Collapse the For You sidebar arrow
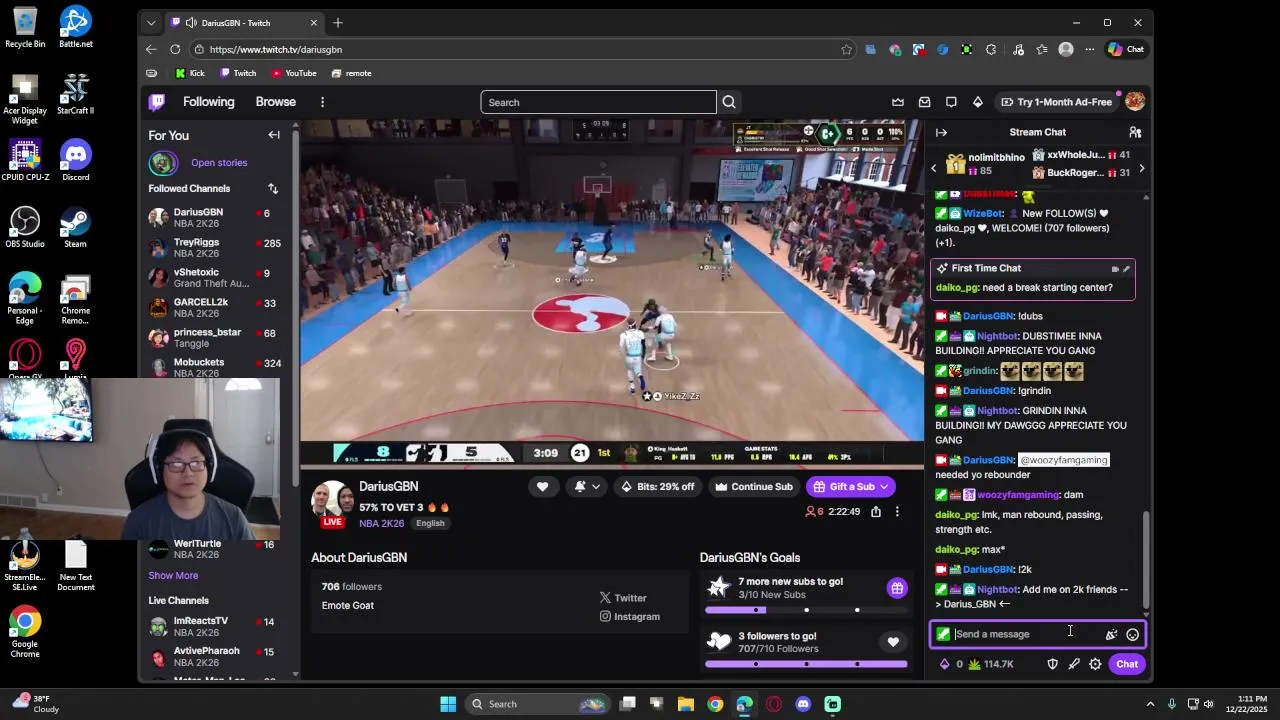The height and width of the screenshot is (720, 1280). [274, 135]
